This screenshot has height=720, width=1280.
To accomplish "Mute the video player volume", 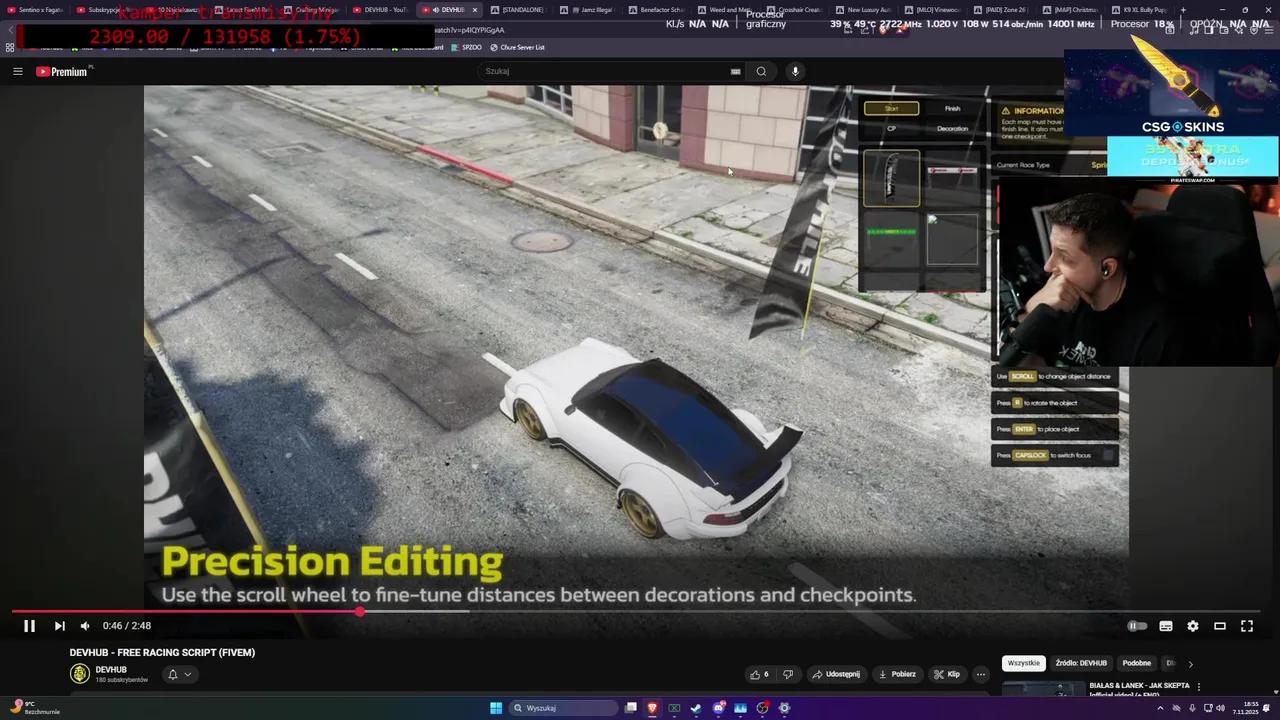I will pyautogui.click(x=85, y=626).
